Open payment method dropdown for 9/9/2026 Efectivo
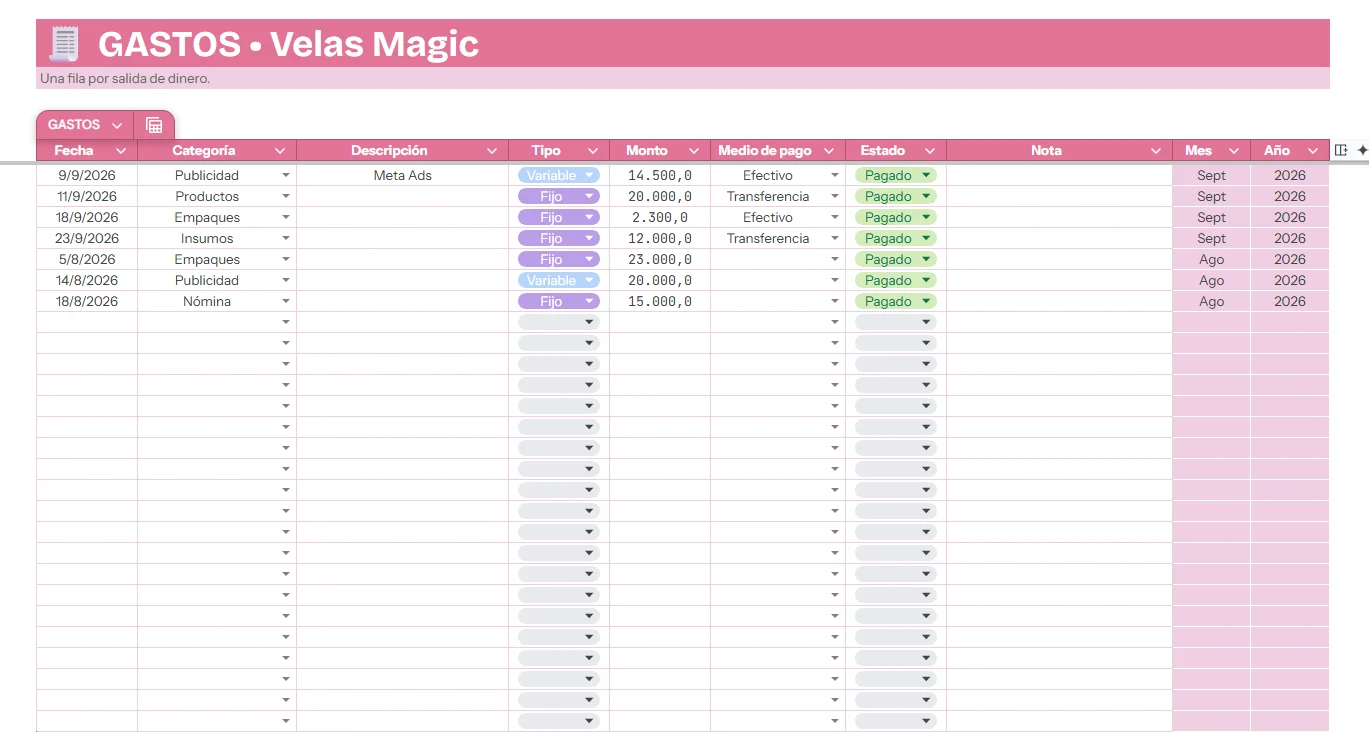This screenshot has height=732, width=1369. coord(835,175)
